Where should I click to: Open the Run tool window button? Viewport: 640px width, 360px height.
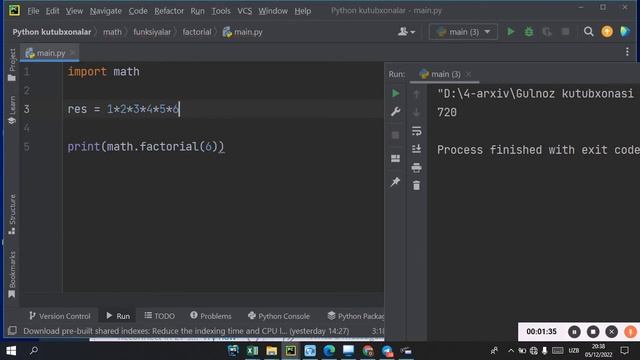[x=118, y=316]
